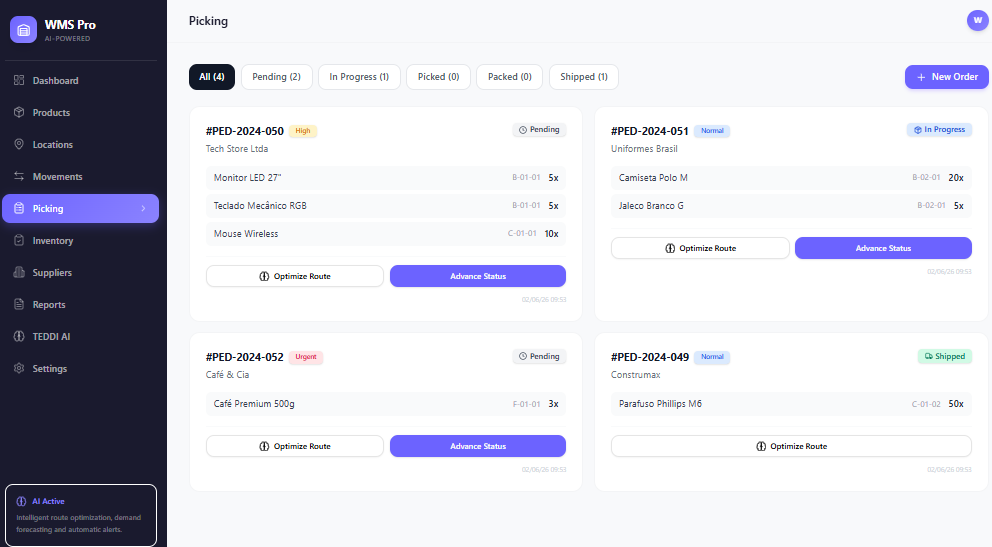992x547 pixels.
Task: Show In Progress (1) orders
Action: pyautogui.click(x=359, y=77)
